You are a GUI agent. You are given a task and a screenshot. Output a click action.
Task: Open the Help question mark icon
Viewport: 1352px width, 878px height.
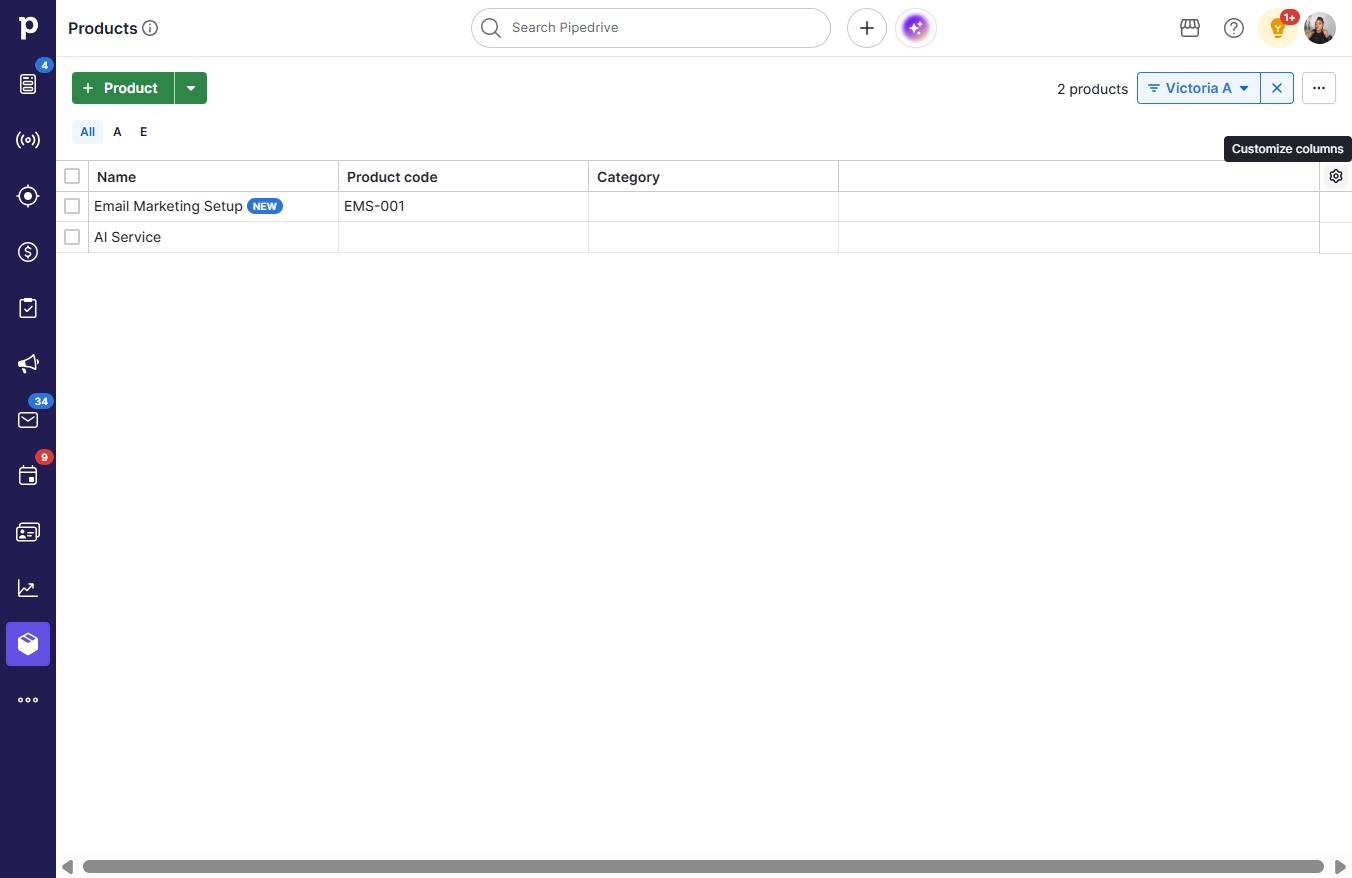coord(1234,28)
